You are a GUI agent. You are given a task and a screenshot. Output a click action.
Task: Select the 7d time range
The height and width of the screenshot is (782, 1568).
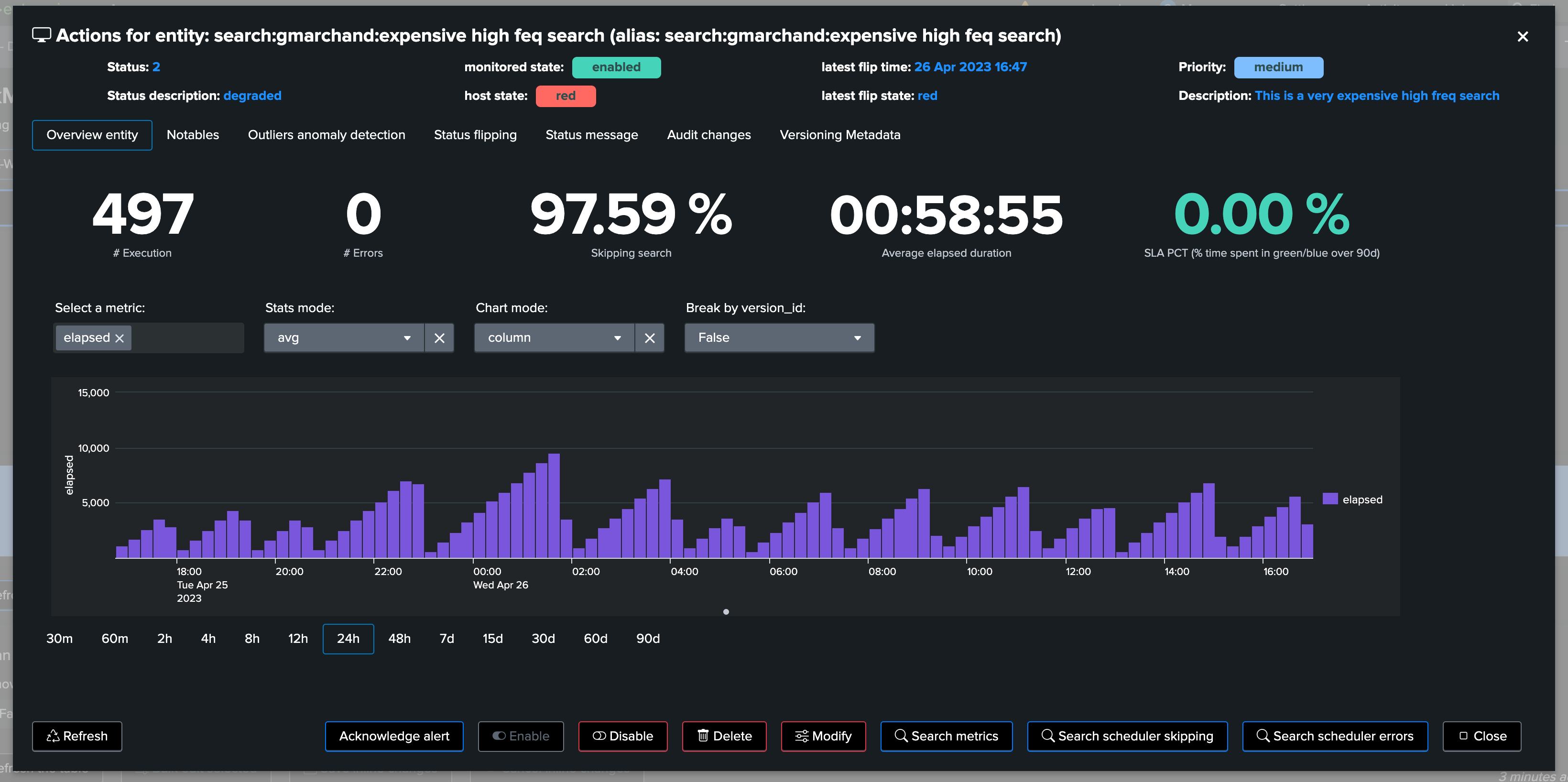(447, 639)
